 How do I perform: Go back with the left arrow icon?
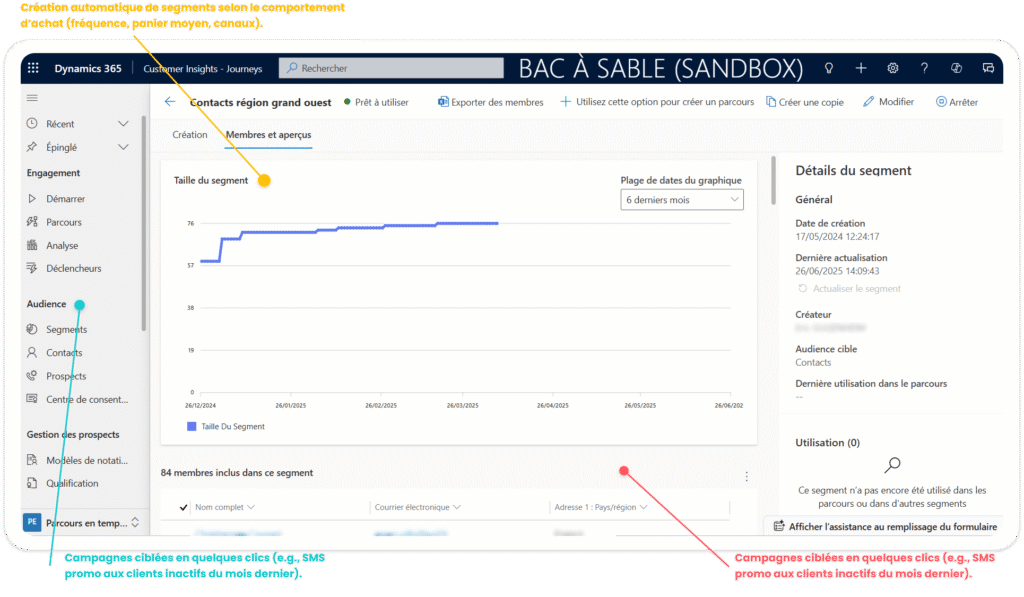coord(170,102)
